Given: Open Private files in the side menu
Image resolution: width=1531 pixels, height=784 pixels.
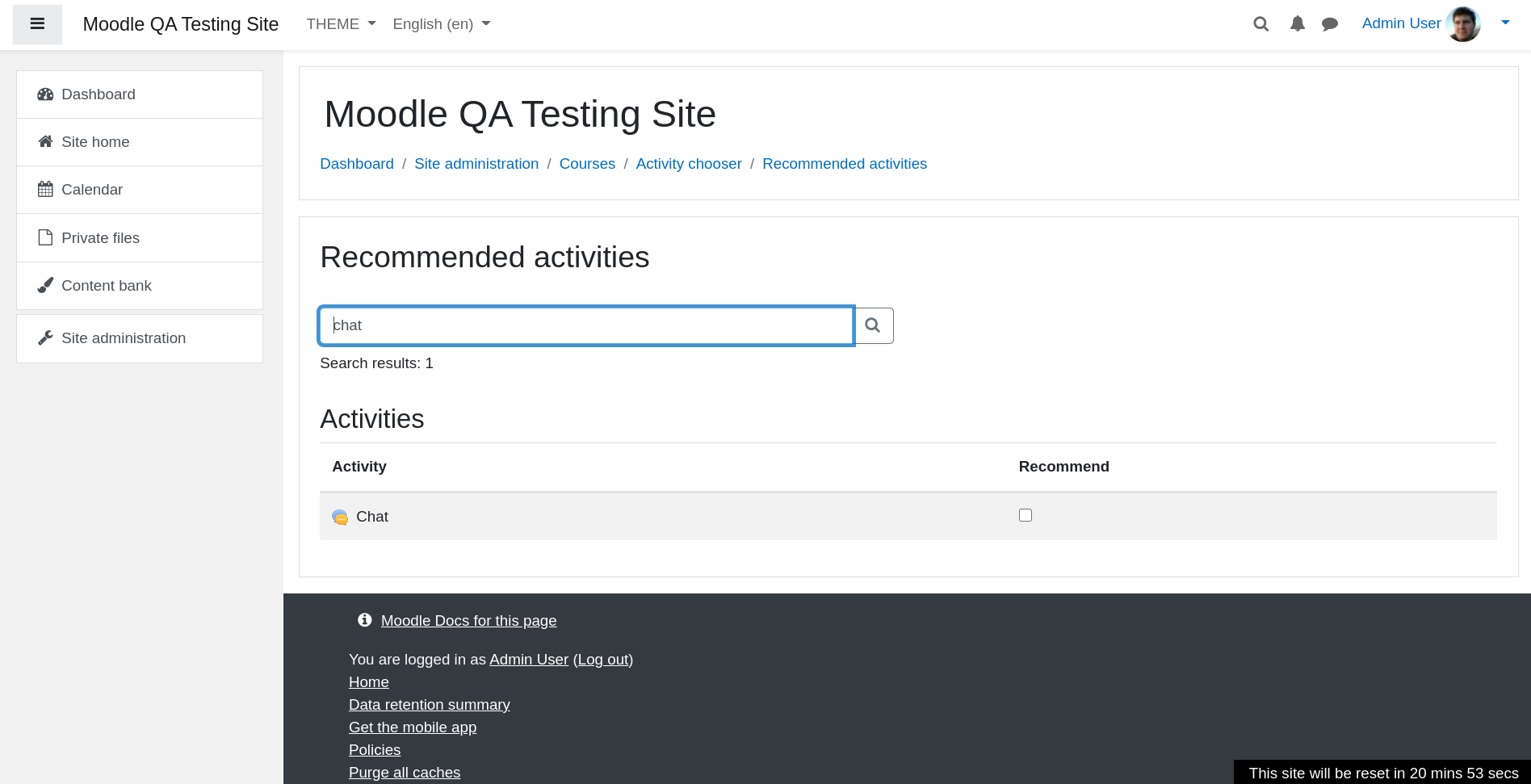Looking at the screenshot, I should (x=140, y=238).
